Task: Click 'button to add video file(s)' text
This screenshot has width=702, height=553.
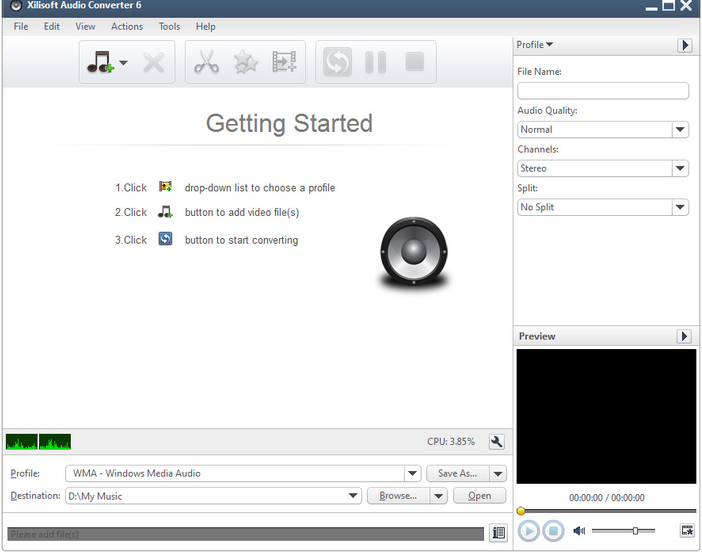Action: [242, 212]
